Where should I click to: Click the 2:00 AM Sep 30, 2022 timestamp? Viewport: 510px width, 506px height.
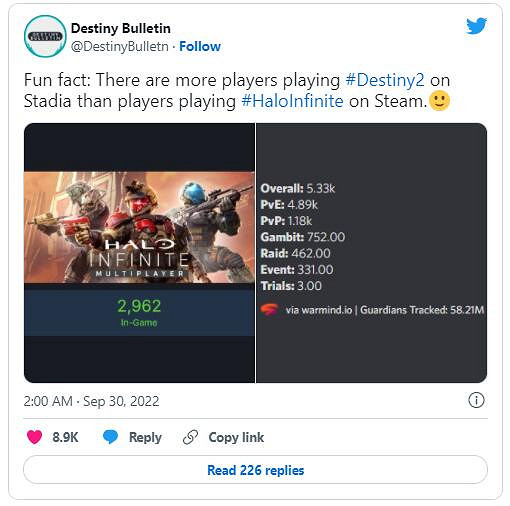click(91, 401)
